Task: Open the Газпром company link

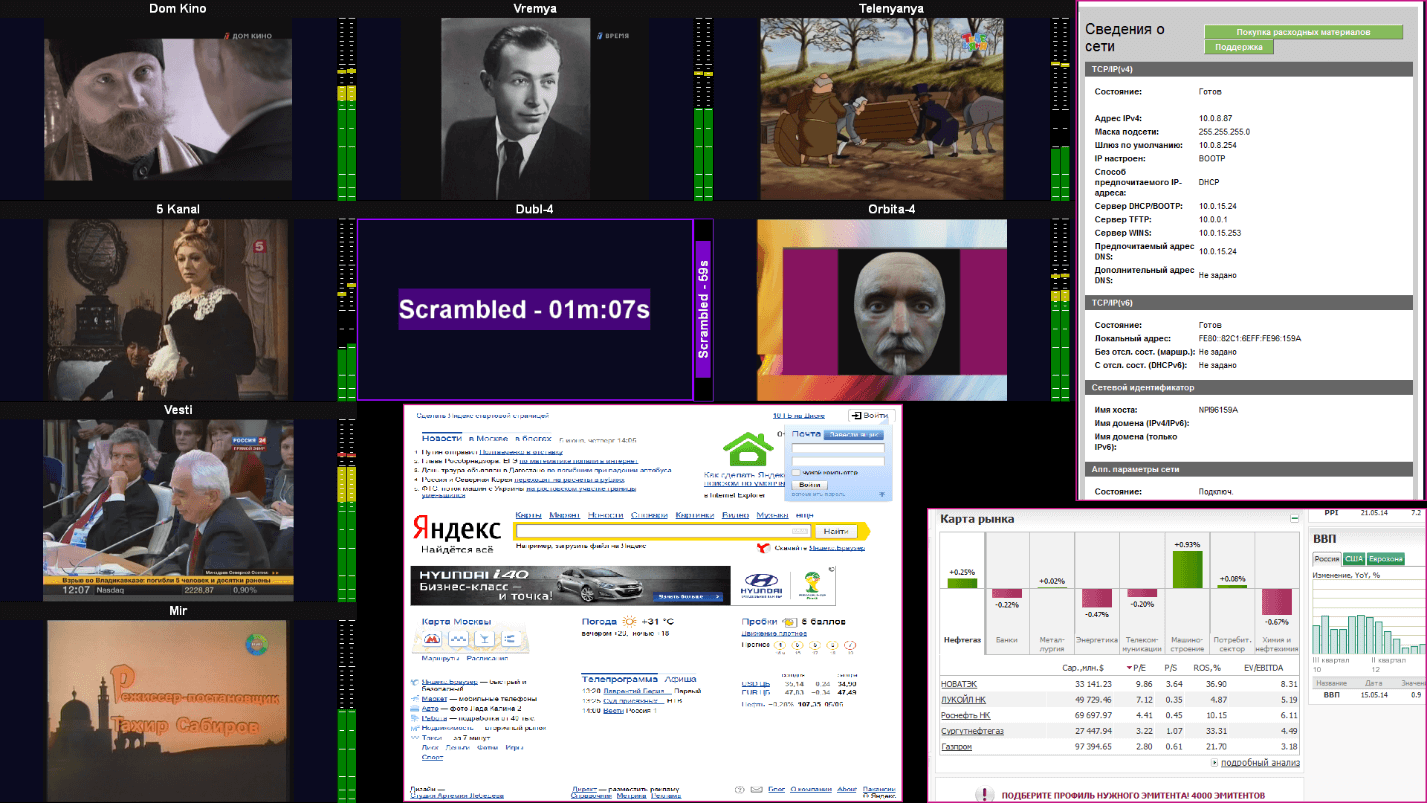Action: 959,747
